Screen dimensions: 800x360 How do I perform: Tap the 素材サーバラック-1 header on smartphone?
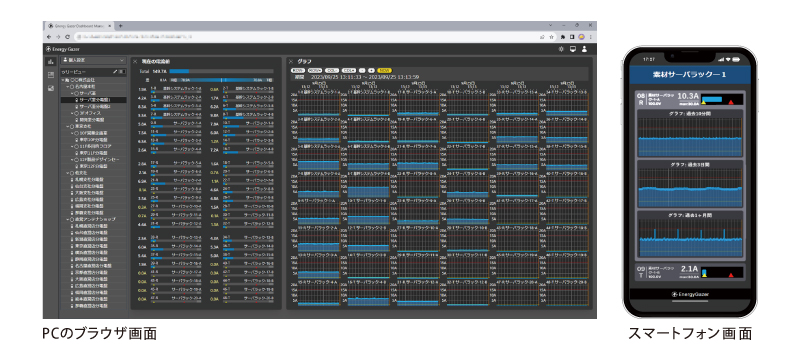click(x=690, y=75)
